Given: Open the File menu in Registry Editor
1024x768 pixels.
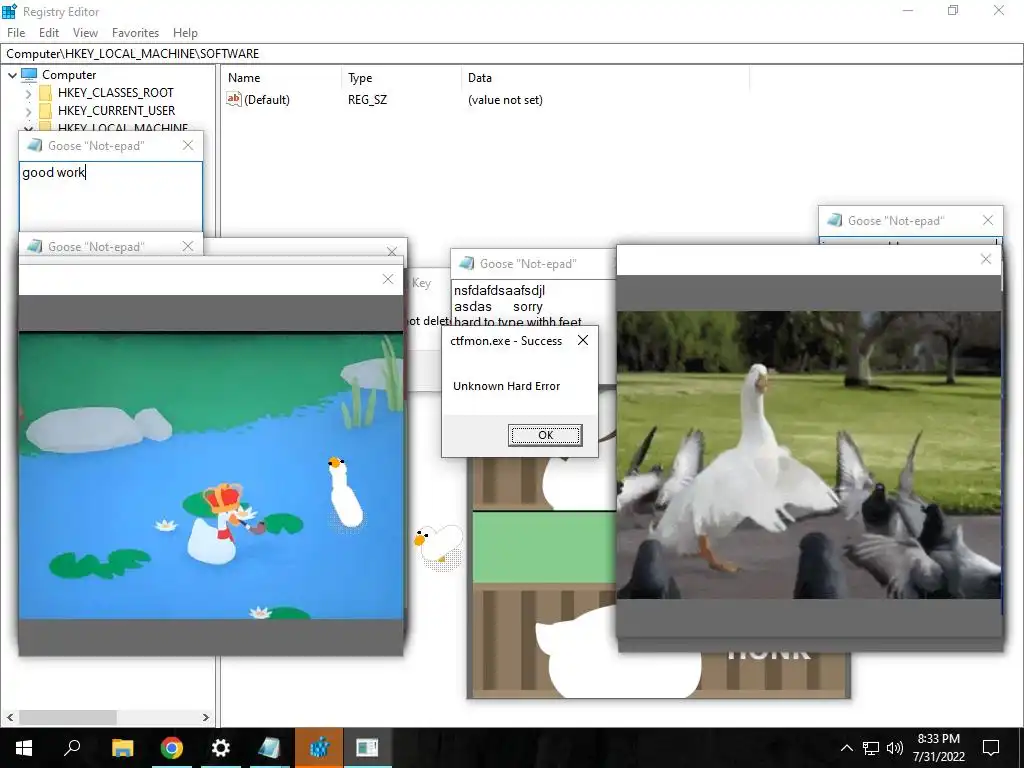Looking at the screenshot, I should [x=16, y=33].
